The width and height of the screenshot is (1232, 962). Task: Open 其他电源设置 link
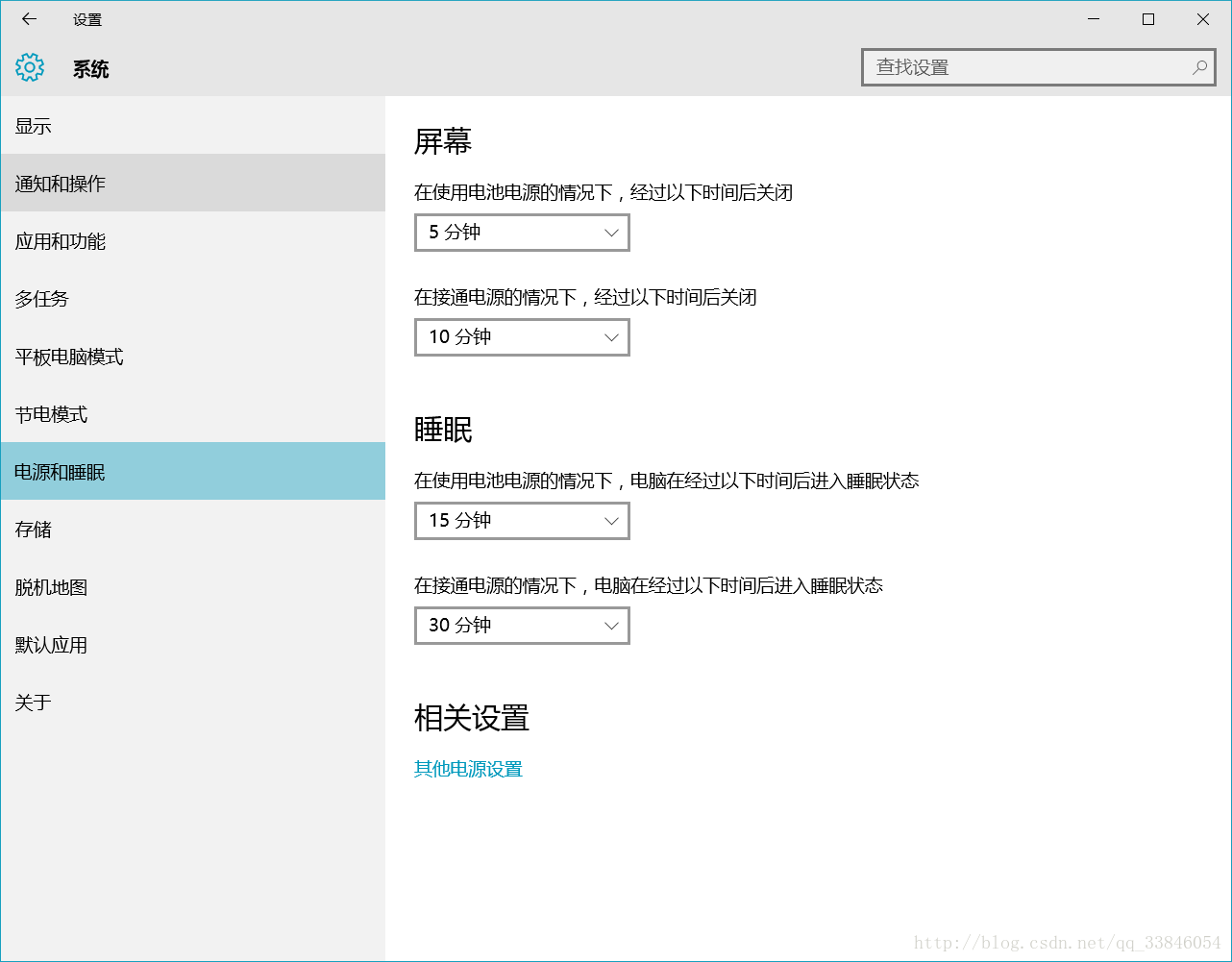[x=468, y=769]
